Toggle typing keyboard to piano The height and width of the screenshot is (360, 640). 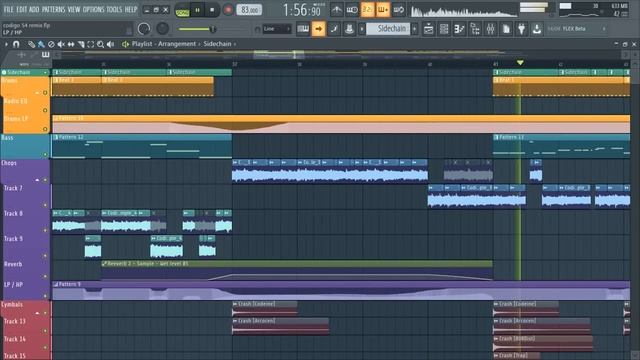(303, 29)
